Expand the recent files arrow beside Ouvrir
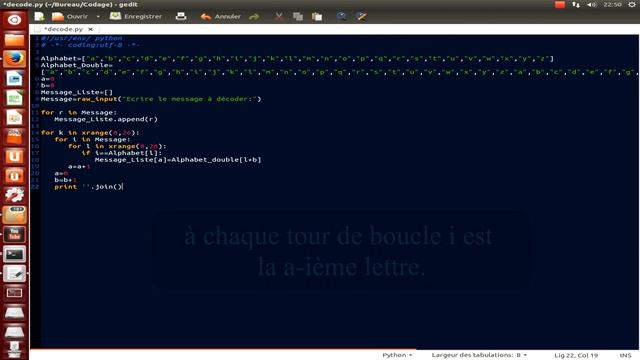Viewport: 640px width, 360px height. point(98,17)
